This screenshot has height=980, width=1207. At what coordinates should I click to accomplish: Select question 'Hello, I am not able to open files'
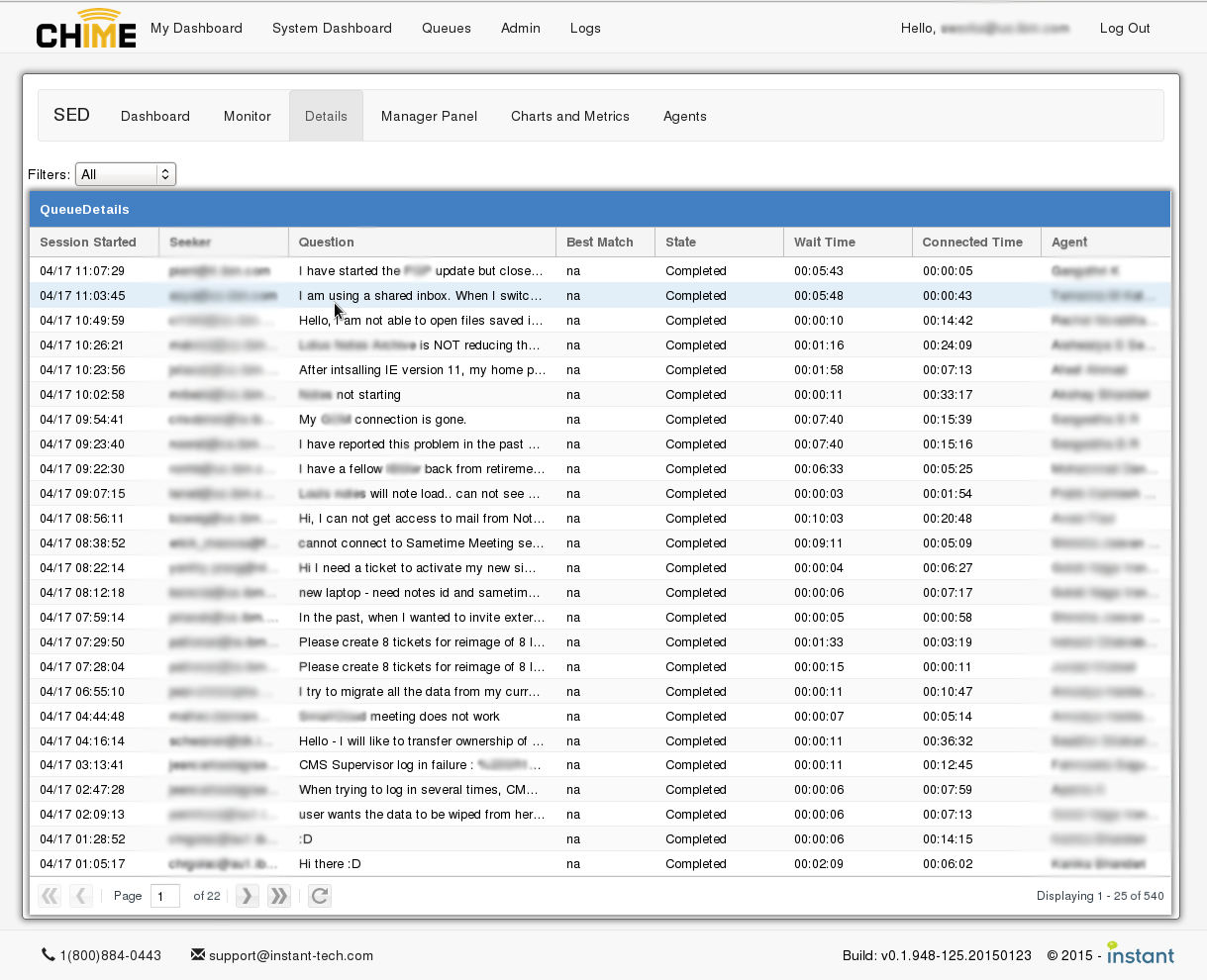click(x=421, y=321)
